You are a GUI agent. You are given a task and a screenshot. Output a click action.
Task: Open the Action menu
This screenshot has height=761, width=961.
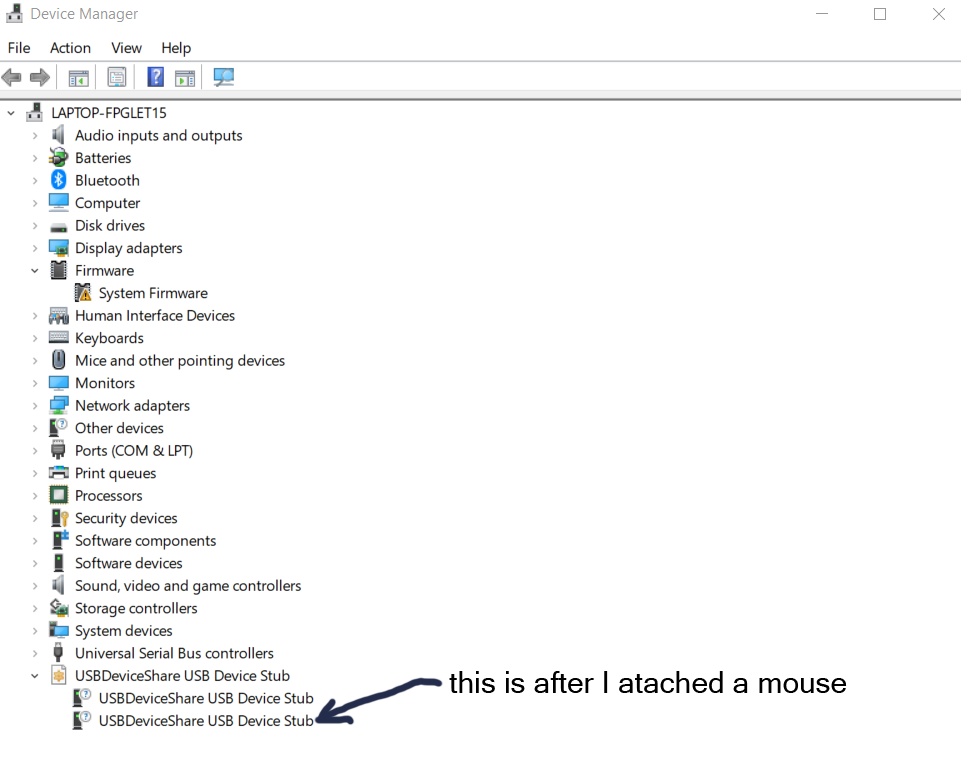pyautogui.click(x=70, y=48)
